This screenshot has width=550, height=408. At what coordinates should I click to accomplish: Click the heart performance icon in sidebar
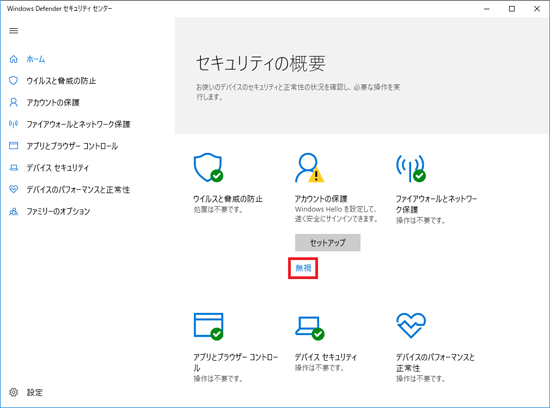coord(13,189)
